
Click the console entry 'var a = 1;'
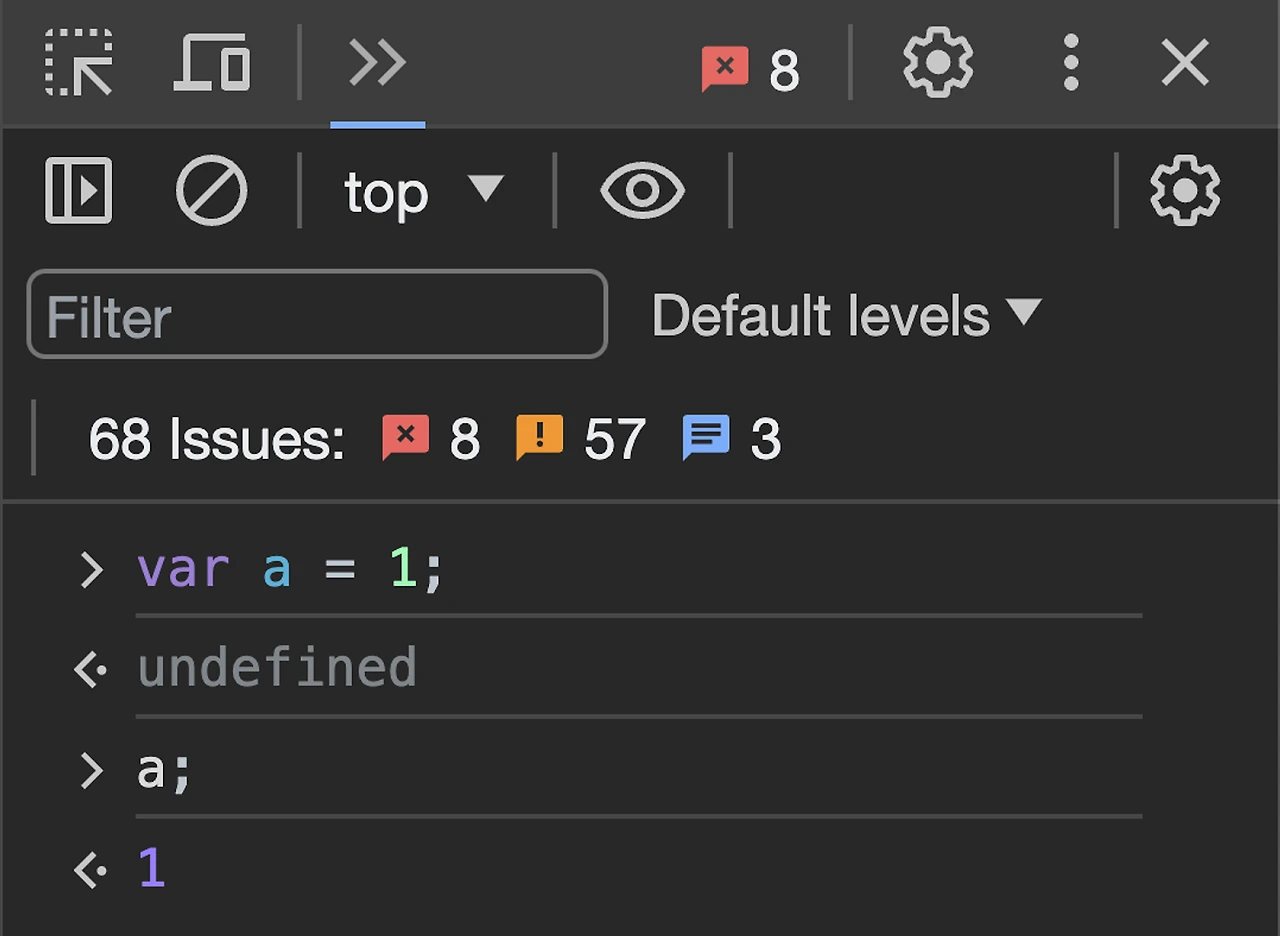[x=290, y=569]
